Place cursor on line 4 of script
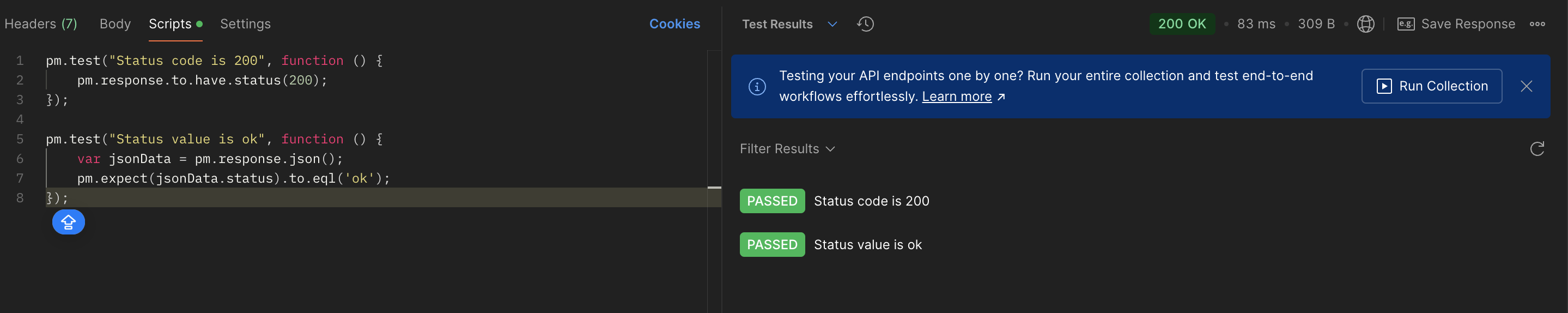 pyautogui.click(x=365, y=119)
